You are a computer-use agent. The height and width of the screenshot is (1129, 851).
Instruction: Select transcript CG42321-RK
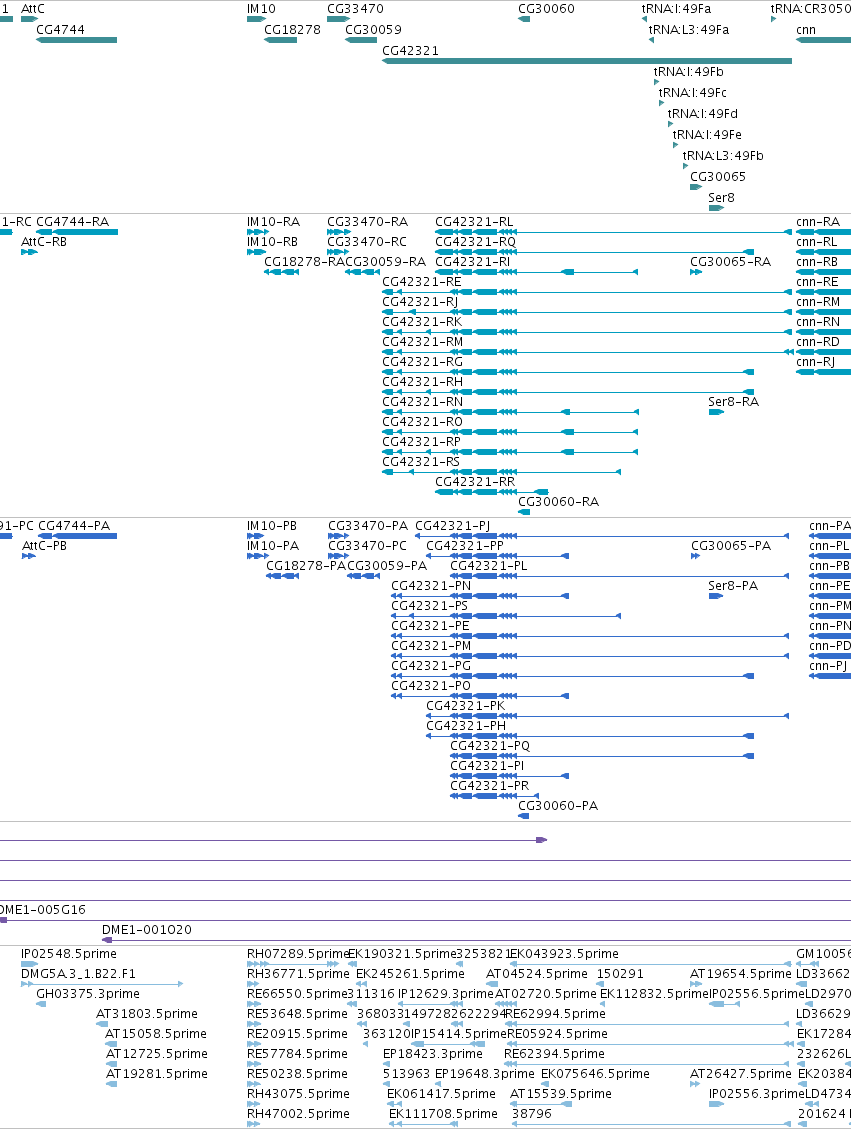[587, 332]
